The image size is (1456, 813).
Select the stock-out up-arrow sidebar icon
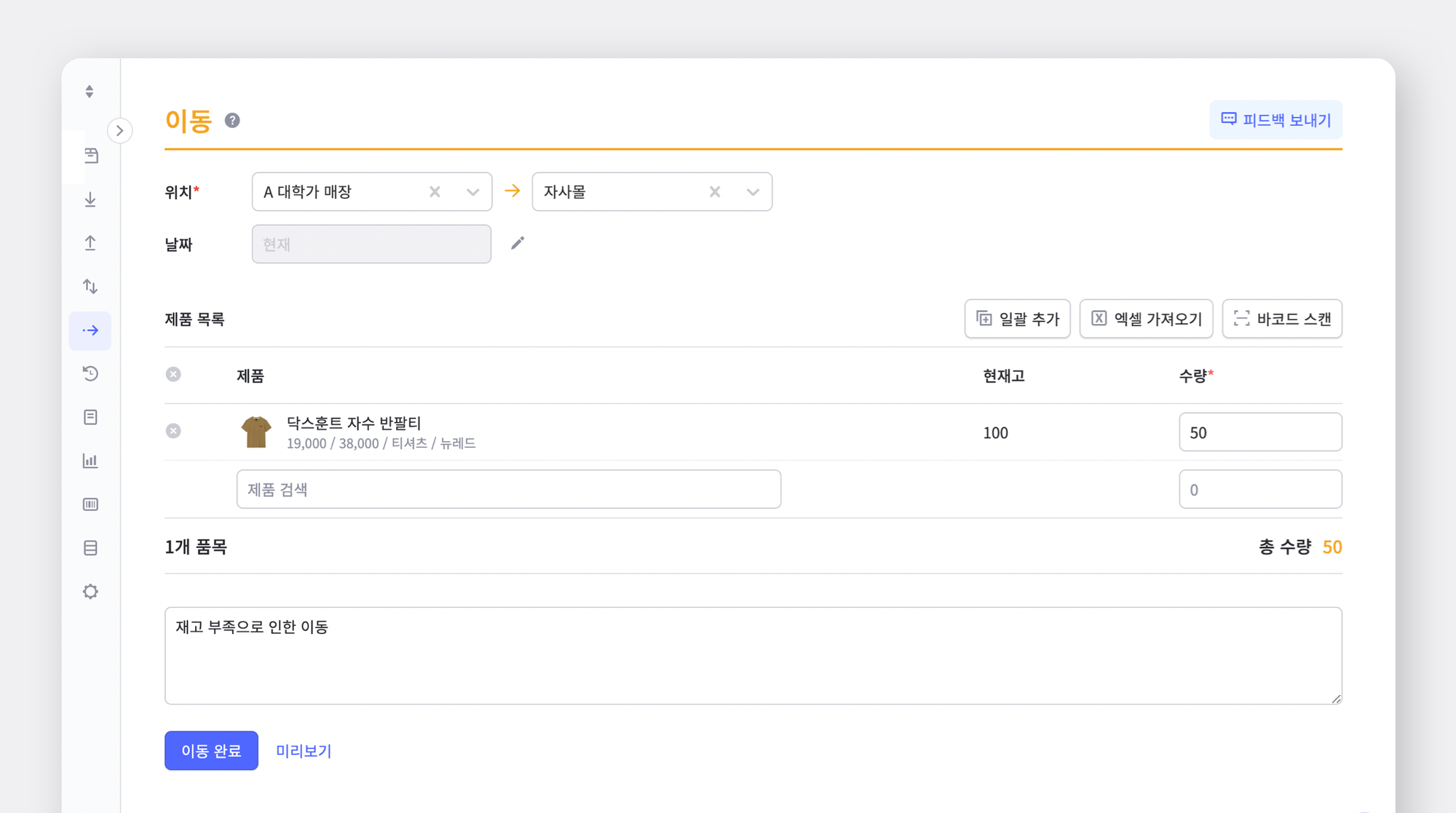[x=90, y=243]
